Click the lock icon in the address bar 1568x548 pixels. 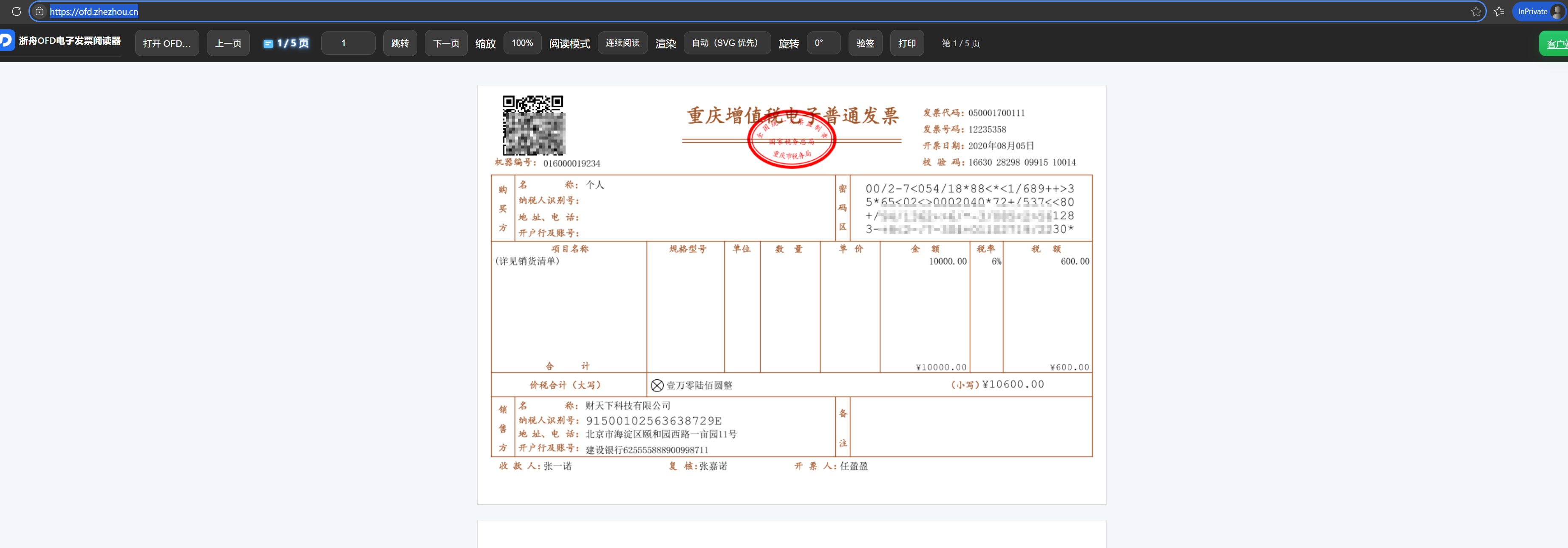(x=39, y=11)
